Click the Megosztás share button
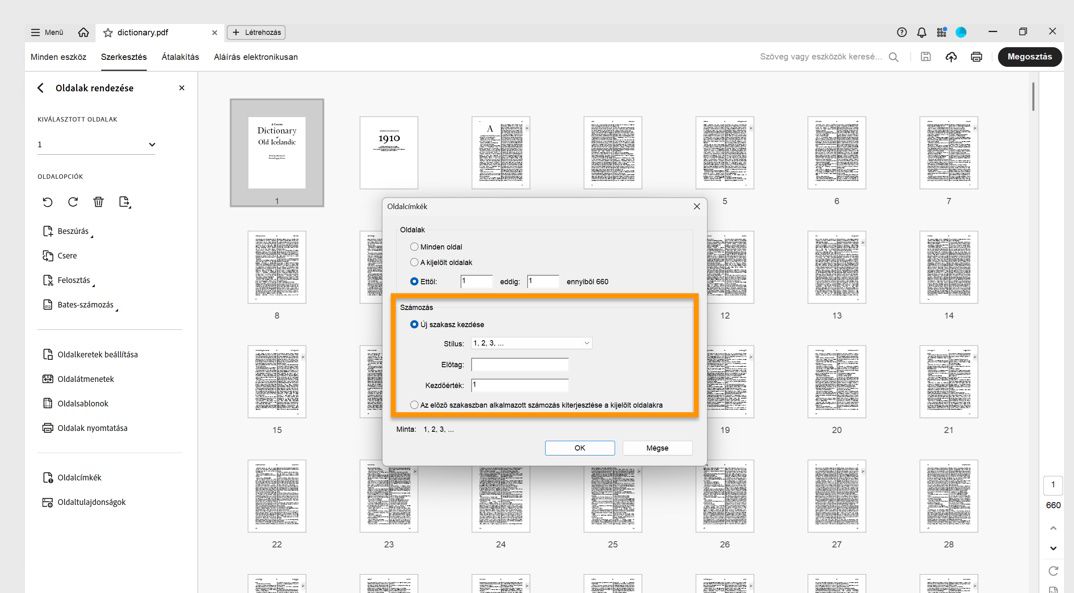Screen dimensions: 1074x593 1029,57
